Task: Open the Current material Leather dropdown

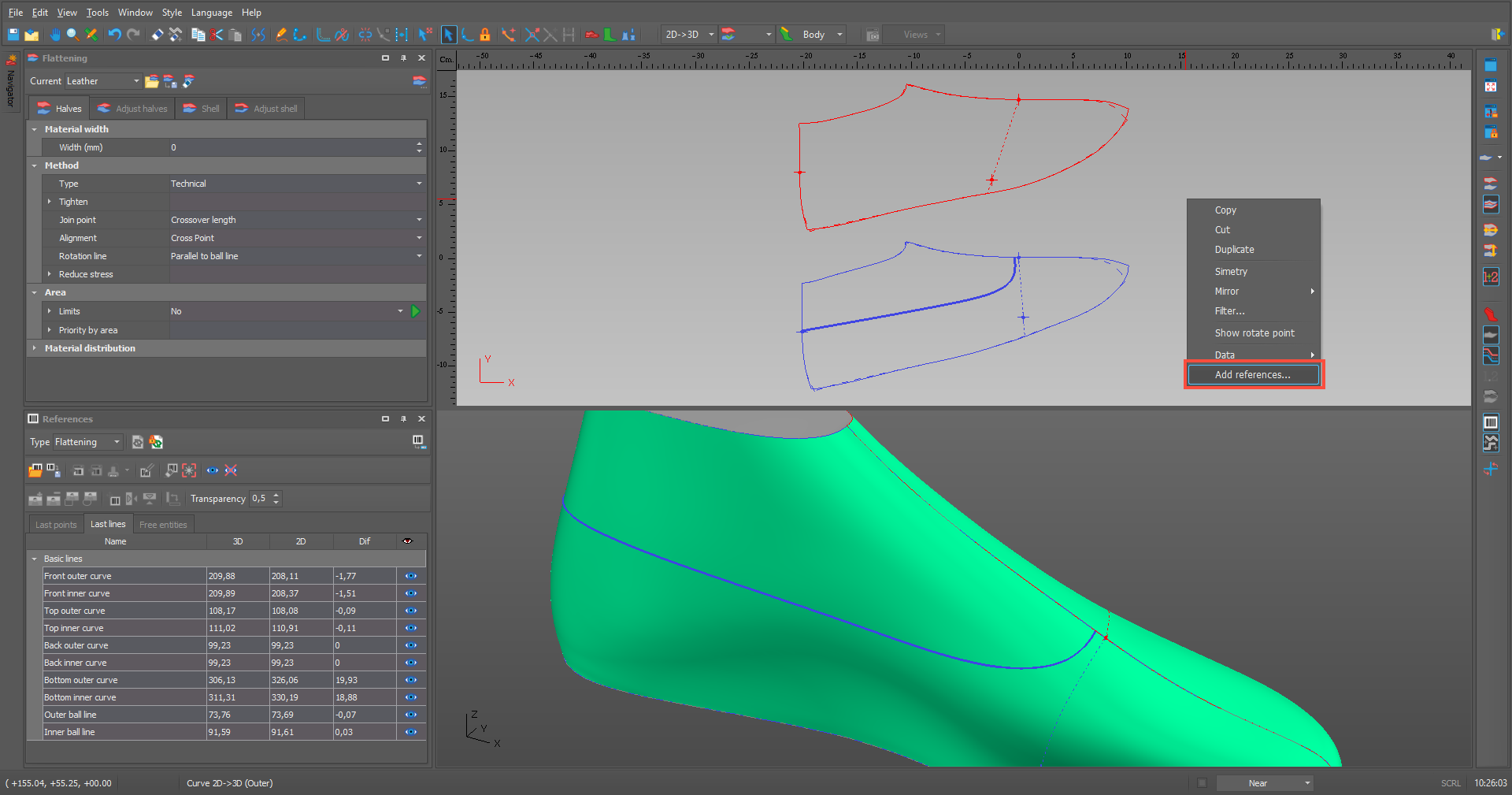Action: click(x=102, y=81)
